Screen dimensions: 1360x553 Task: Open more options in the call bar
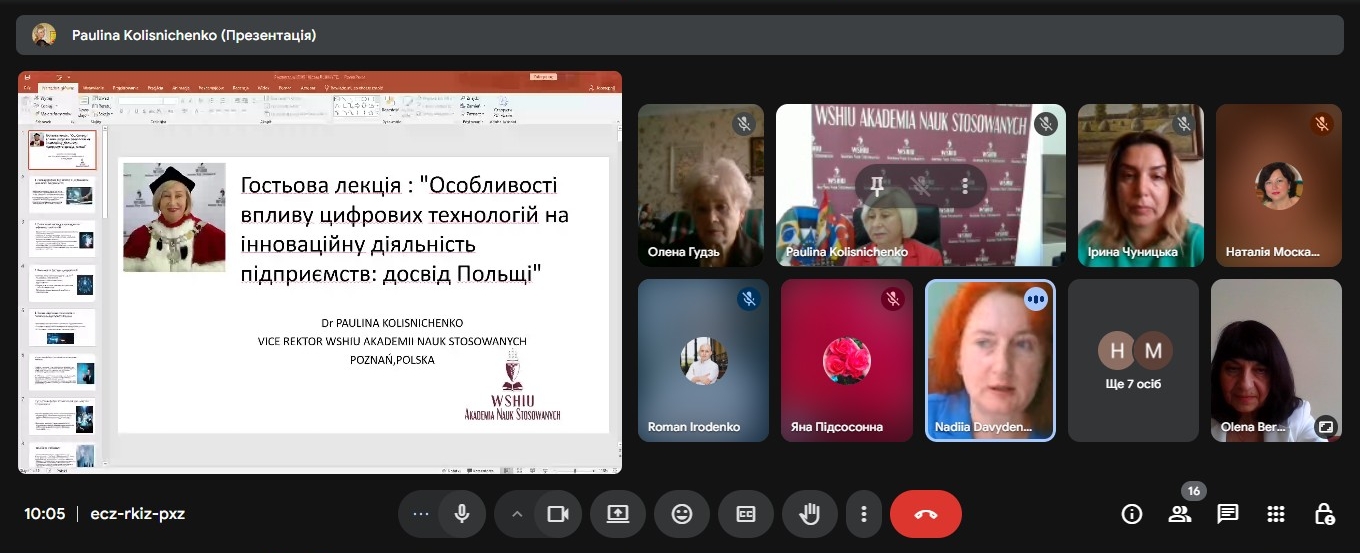pos(863,514)
